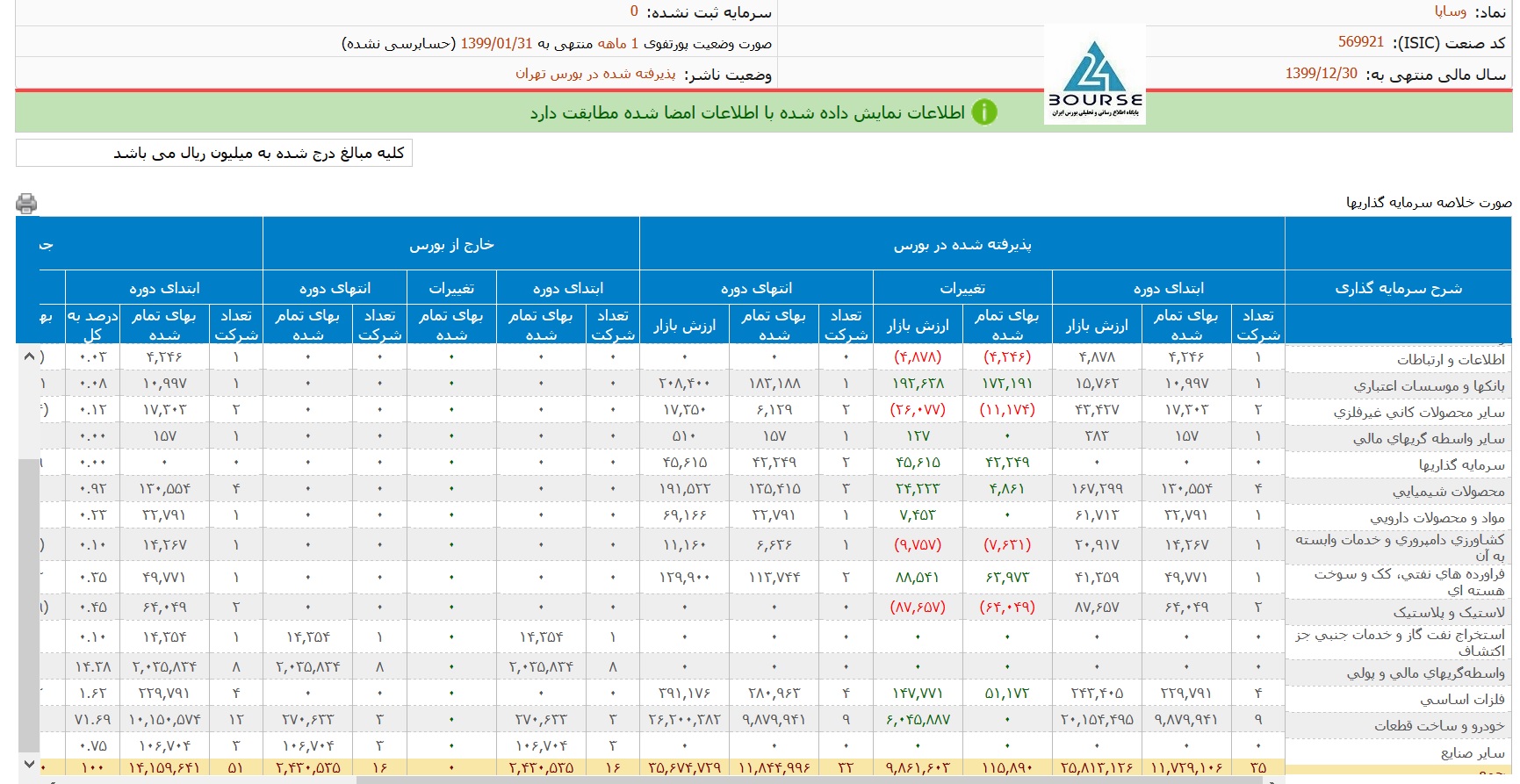
Task: Click the green info icon in the banner
Action: (x=984, y=112)
